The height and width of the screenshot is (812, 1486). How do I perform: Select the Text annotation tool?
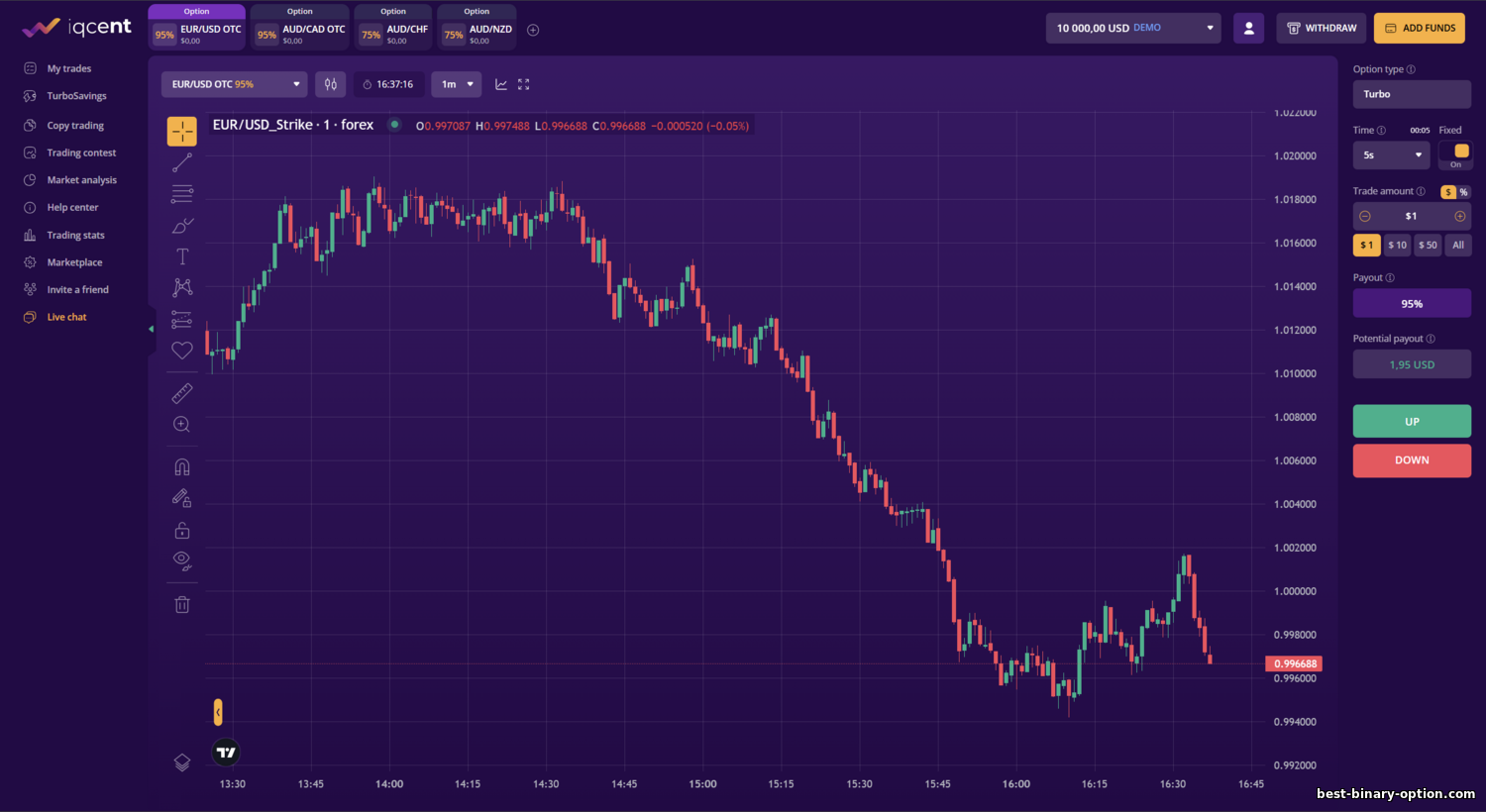[182, 256]
